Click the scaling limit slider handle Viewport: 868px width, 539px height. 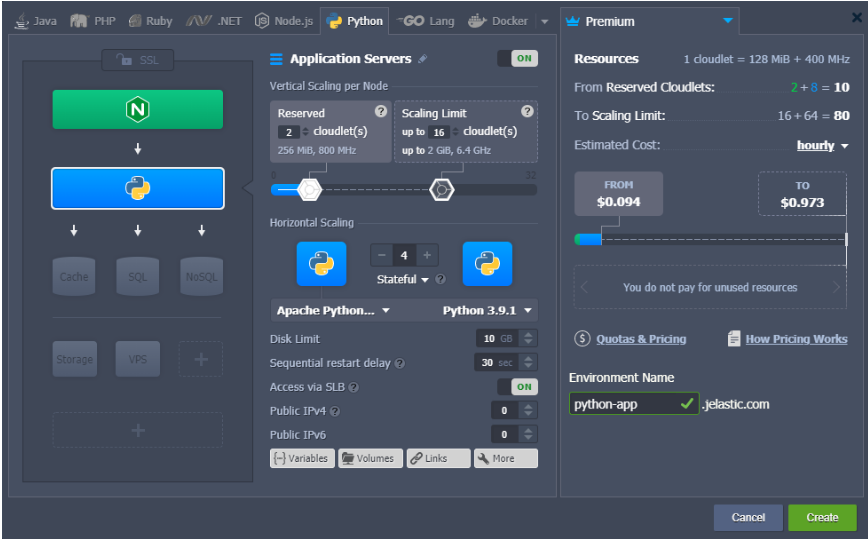pos(442,189)
